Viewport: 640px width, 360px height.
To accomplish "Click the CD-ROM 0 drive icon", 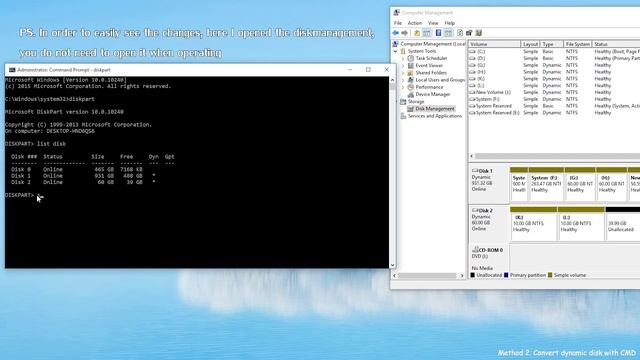I will (x=475, y=249).
